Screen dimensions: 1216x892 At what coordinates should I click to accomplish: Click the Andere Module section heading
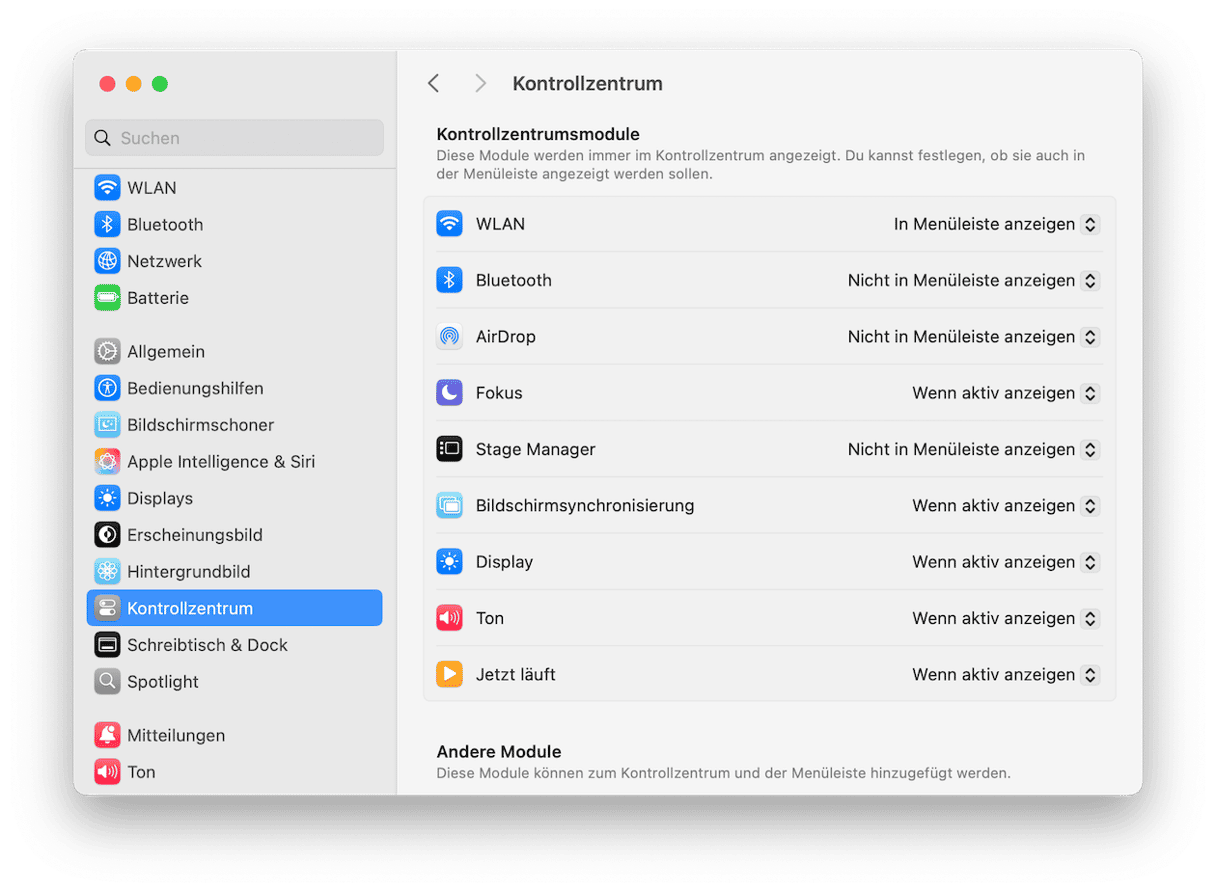click(499, 752)
